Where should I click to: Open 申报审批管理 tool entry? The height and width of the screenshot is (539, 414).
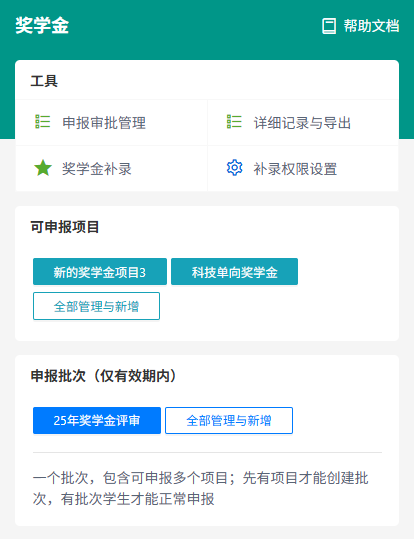point(104,123)
